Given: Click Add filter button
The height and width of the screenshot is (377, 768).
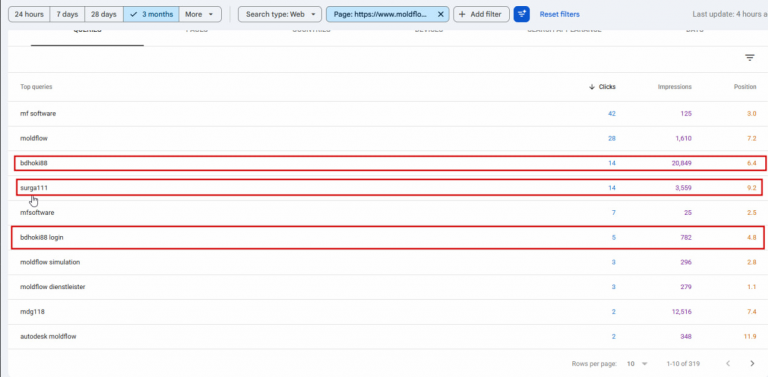Looking at the screenshot, I should pyautogui.click(x=481, y=14).
